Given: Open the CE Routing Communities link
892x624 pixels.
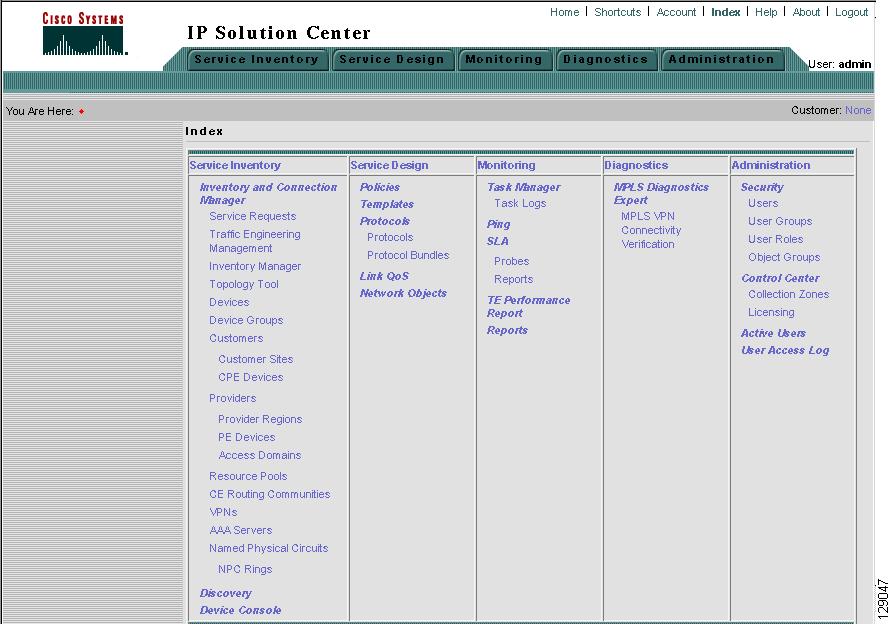Looking at the screenshot, I should pyautogui.click(x=270, y=494).
